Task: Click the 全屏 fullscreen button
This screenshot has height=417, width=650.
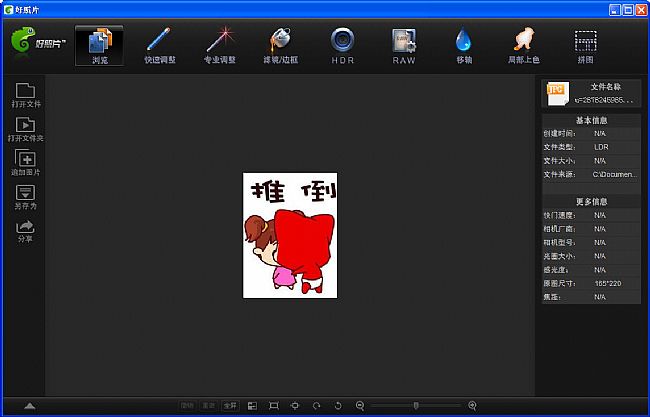Action: click(x=230, y=405)
